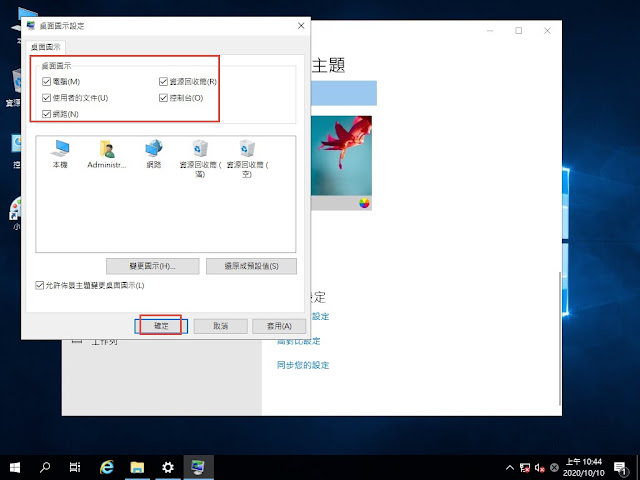Open the Windows Start menu
This screenshot has width=640, height=480.
point(15,467)
